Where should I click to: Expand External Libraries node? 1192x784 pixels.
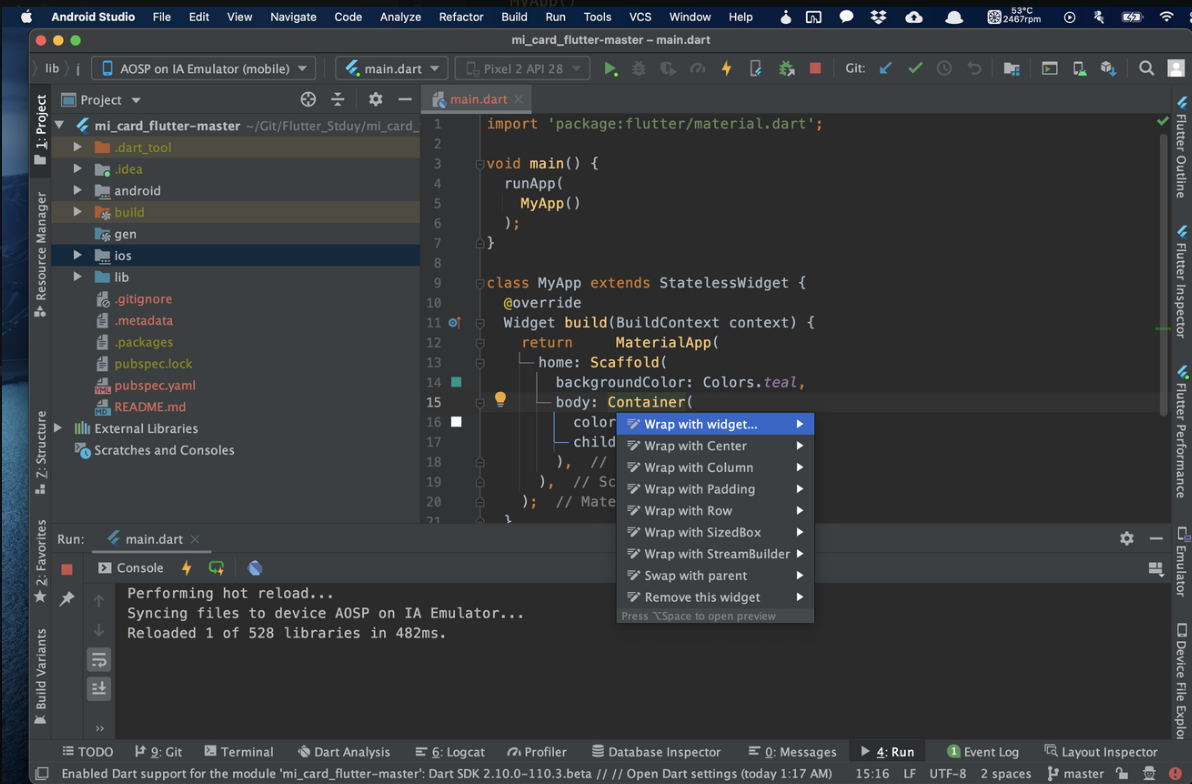59,428
